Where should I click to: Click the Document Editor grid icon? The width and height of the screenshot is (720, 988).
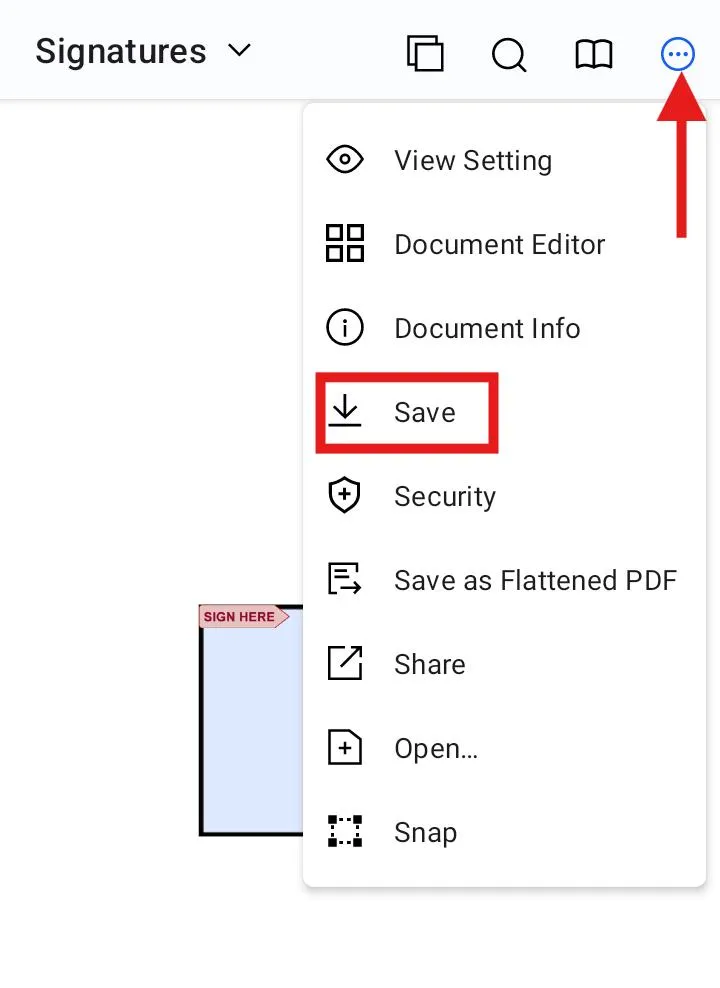click(344, 244)
